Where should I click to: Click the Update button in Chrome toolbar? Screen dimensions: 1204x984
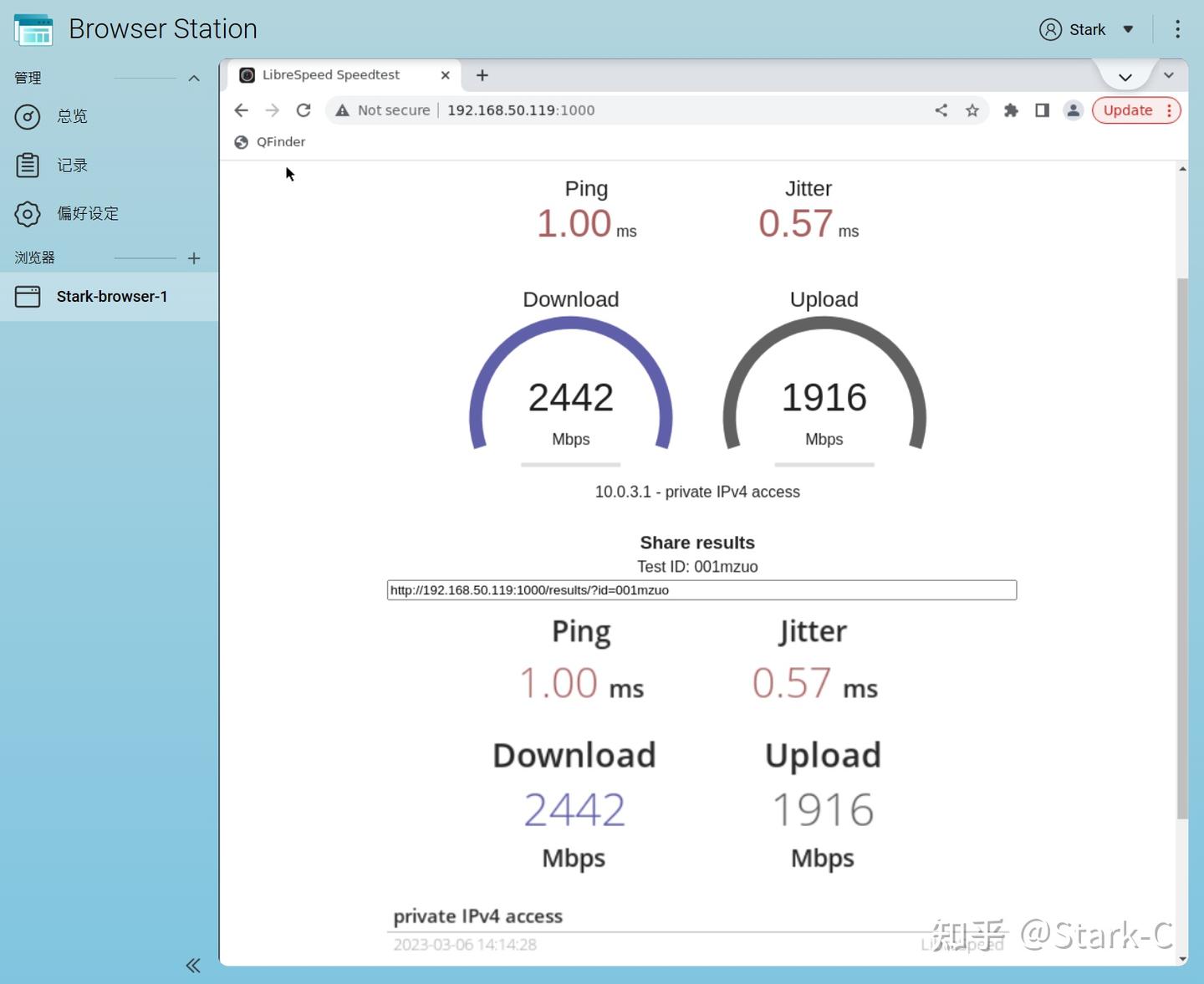1136,110
